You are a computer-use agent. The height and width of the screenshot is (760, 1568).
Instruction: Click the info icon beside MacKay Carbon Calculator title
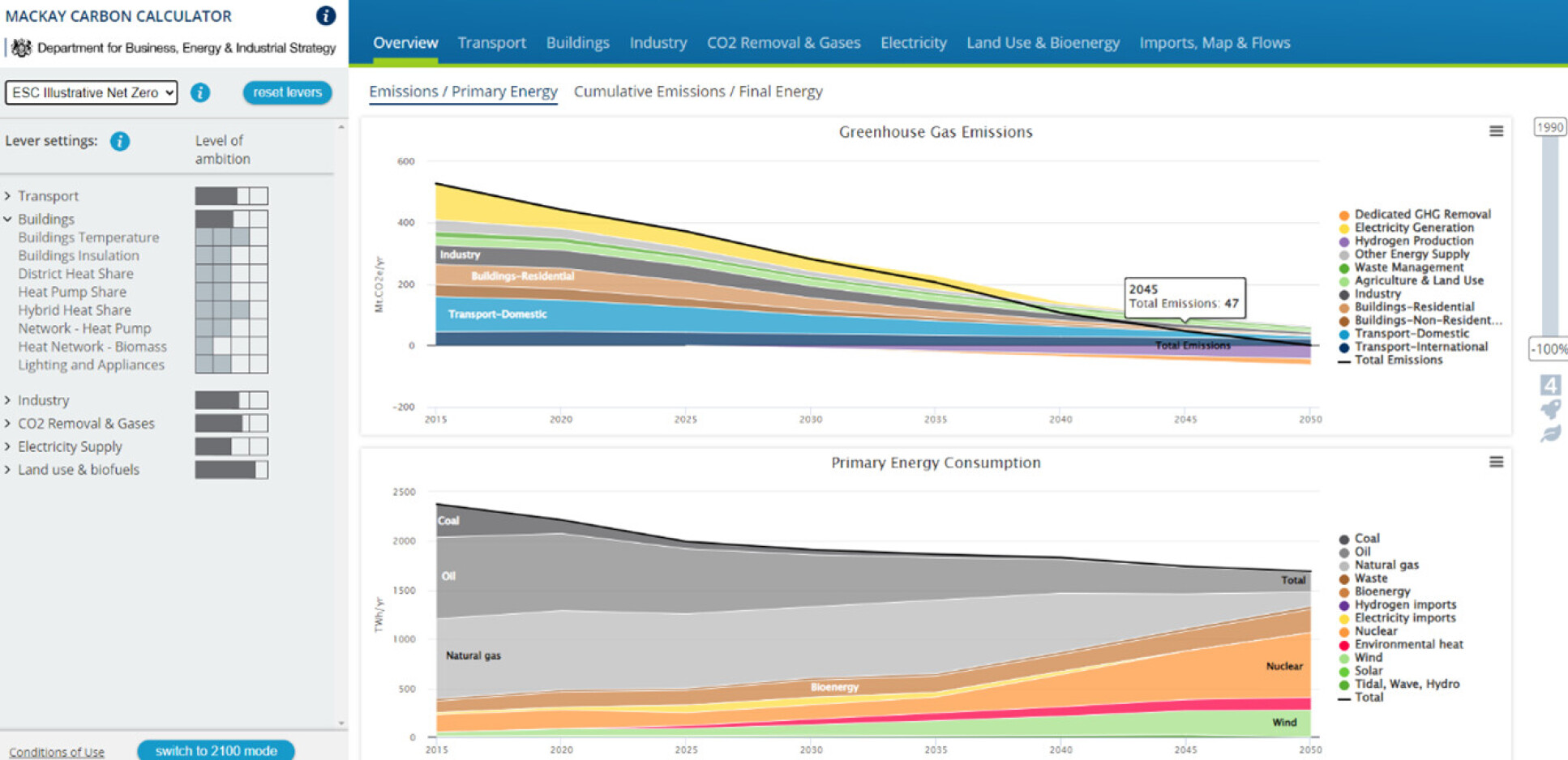tap(325, 15)
